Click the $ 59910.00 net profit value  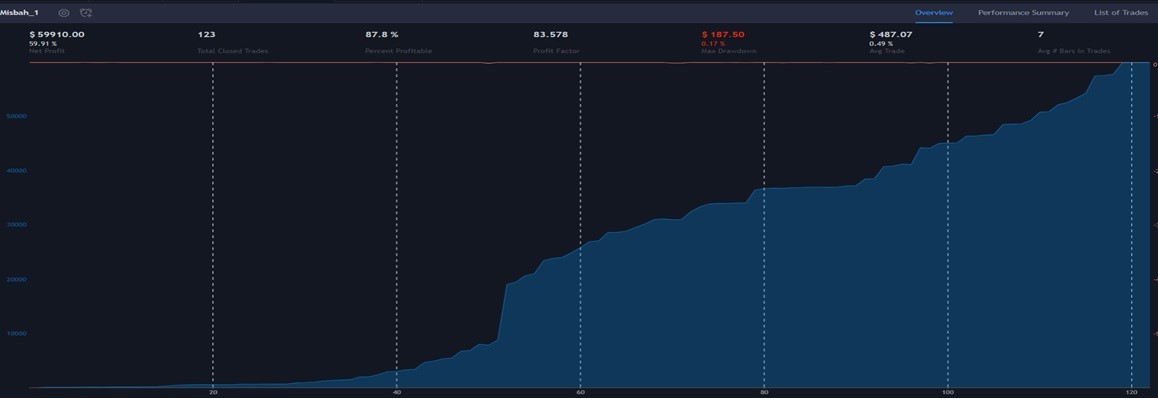tap(56, 34)
